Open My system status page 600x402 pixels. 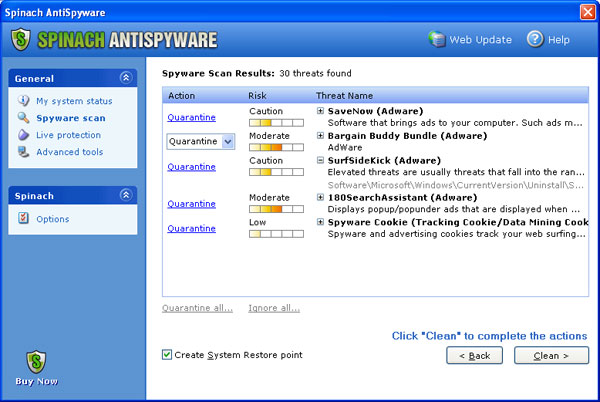(74, 101)
